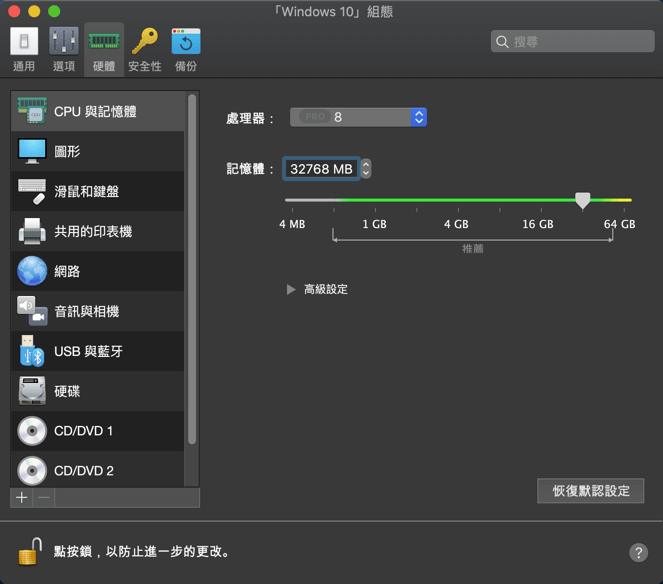Click the memory stepper arrows
663x584 pixels.
tap(366, 169)
